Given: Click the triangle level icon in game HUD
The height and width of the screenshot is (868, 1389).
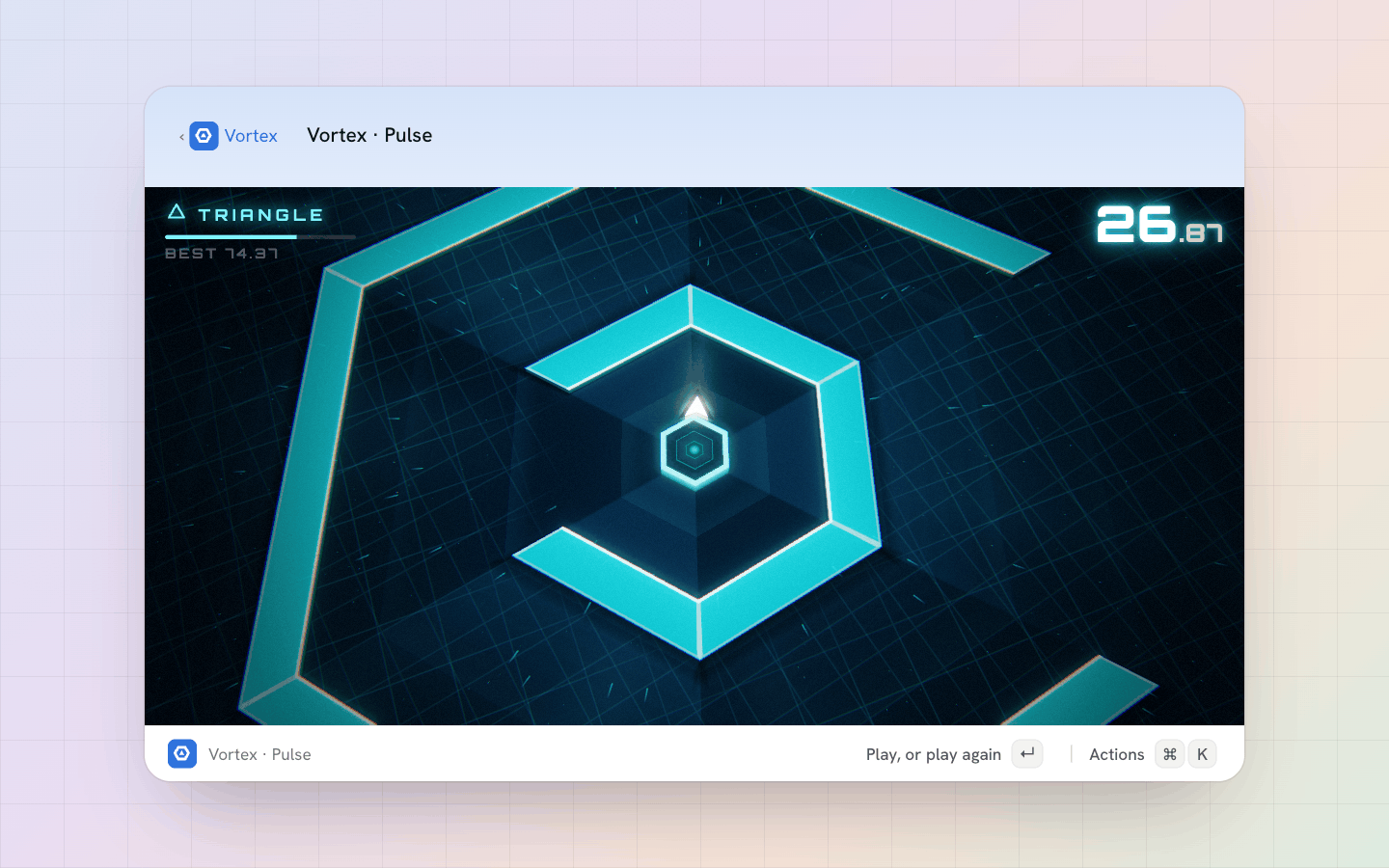Looking at the screenshot, I should [x=177, y=212].
